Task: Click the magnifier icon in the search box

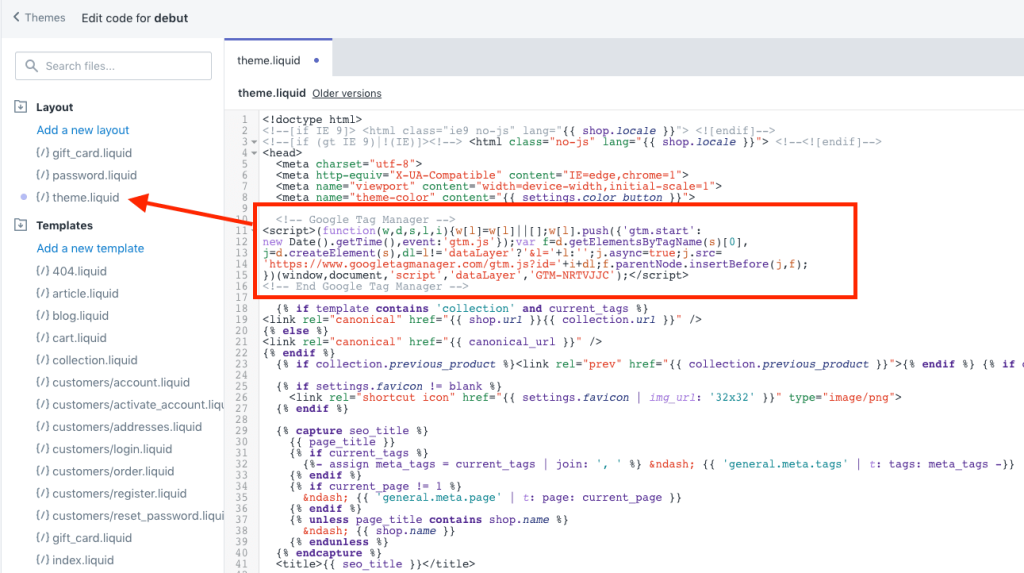Action: click(x=32, y=66)
